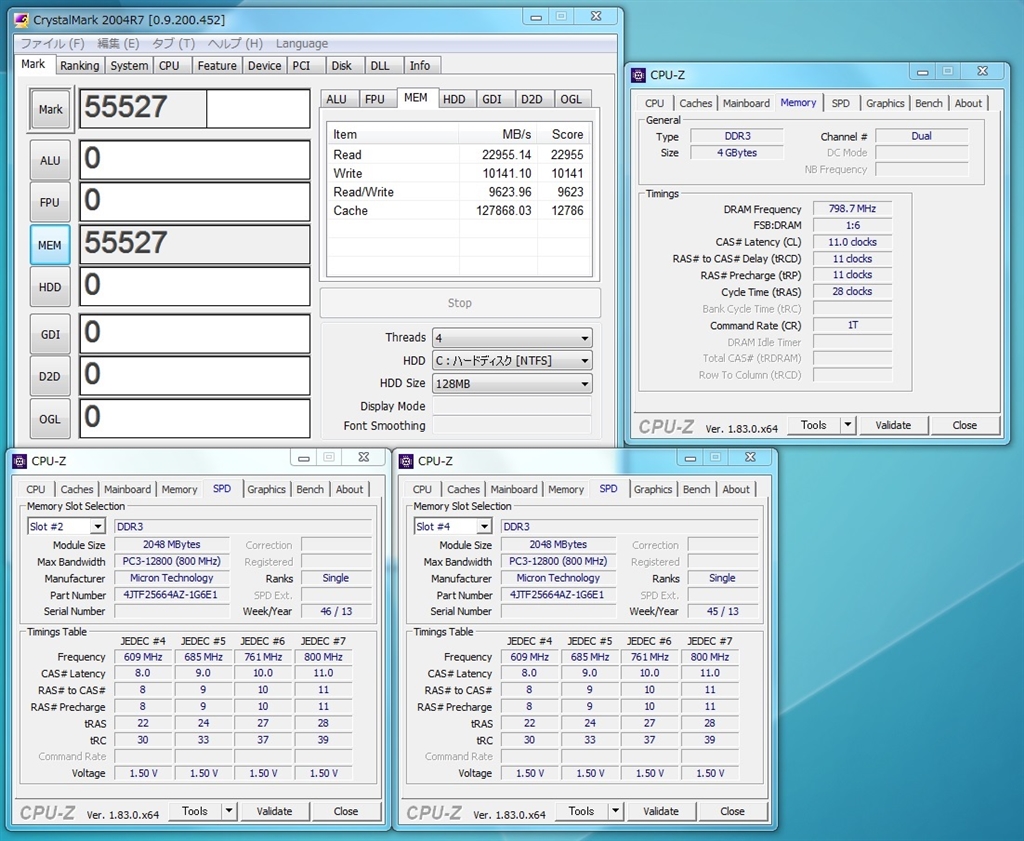Open the HDD Size 128MB dropdown

click(x=512, y=383)
